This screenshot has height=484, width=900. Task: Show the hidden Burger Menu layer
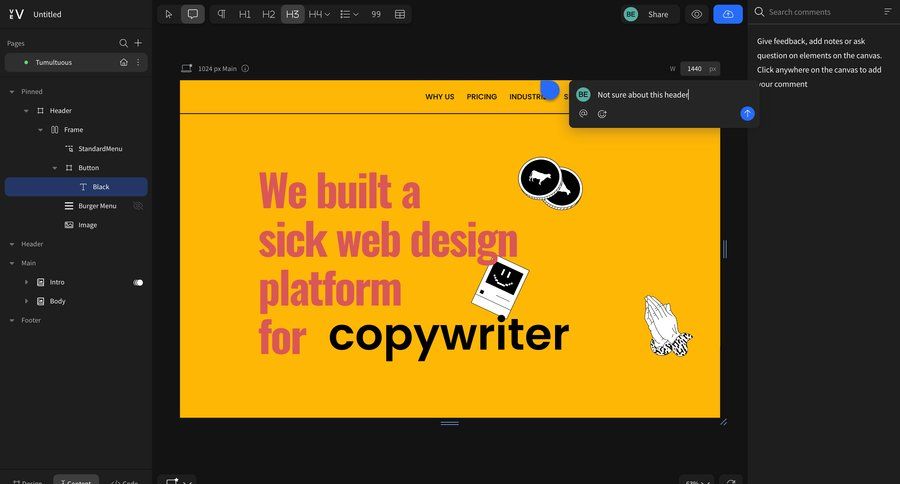coord(138,206)
